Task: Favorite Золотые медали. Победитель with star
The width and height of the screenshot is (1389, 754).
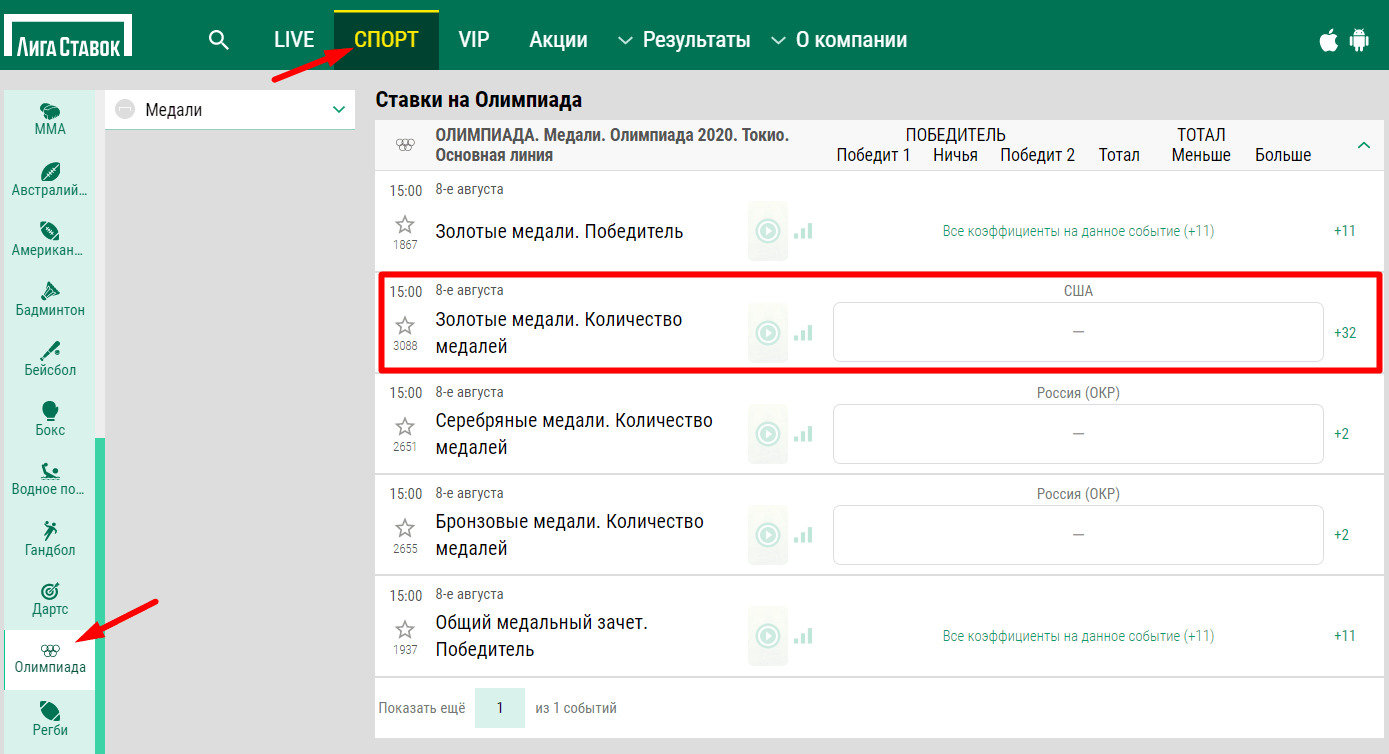Action: (405, 225)
